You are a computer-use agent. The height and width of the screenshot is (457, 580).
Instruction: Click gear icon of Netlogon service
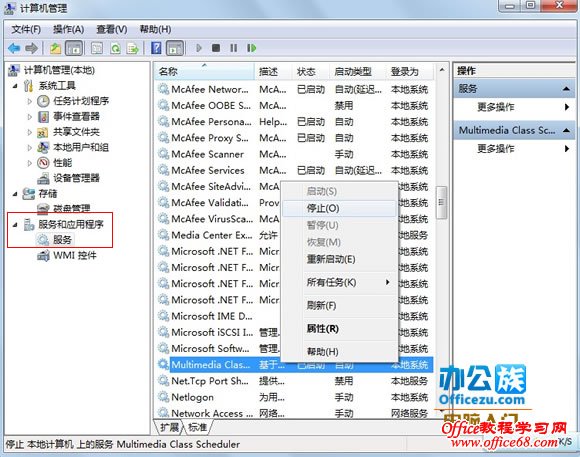pos(163,397)
